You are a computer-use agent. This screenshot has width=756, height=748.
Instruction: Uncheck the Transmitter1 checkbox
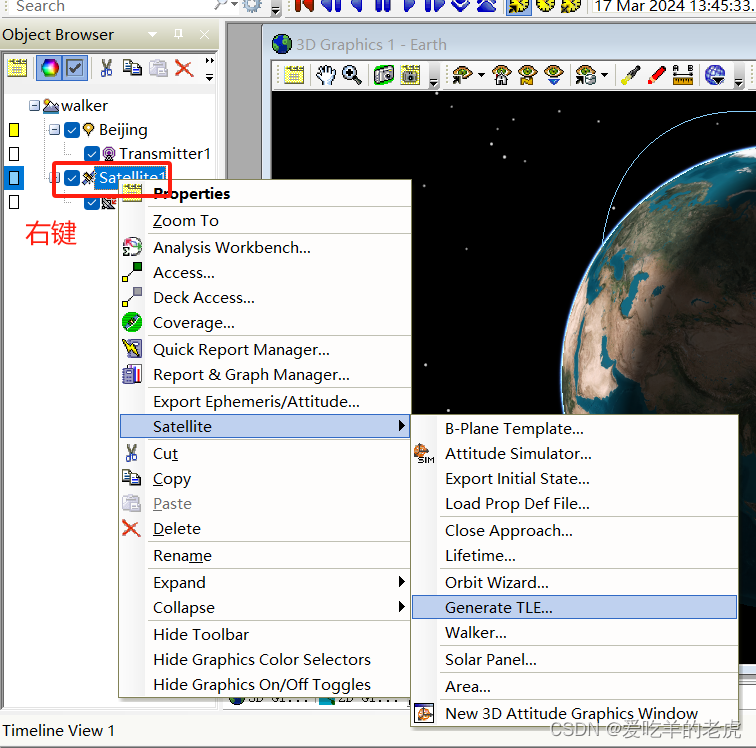(92, 153)
